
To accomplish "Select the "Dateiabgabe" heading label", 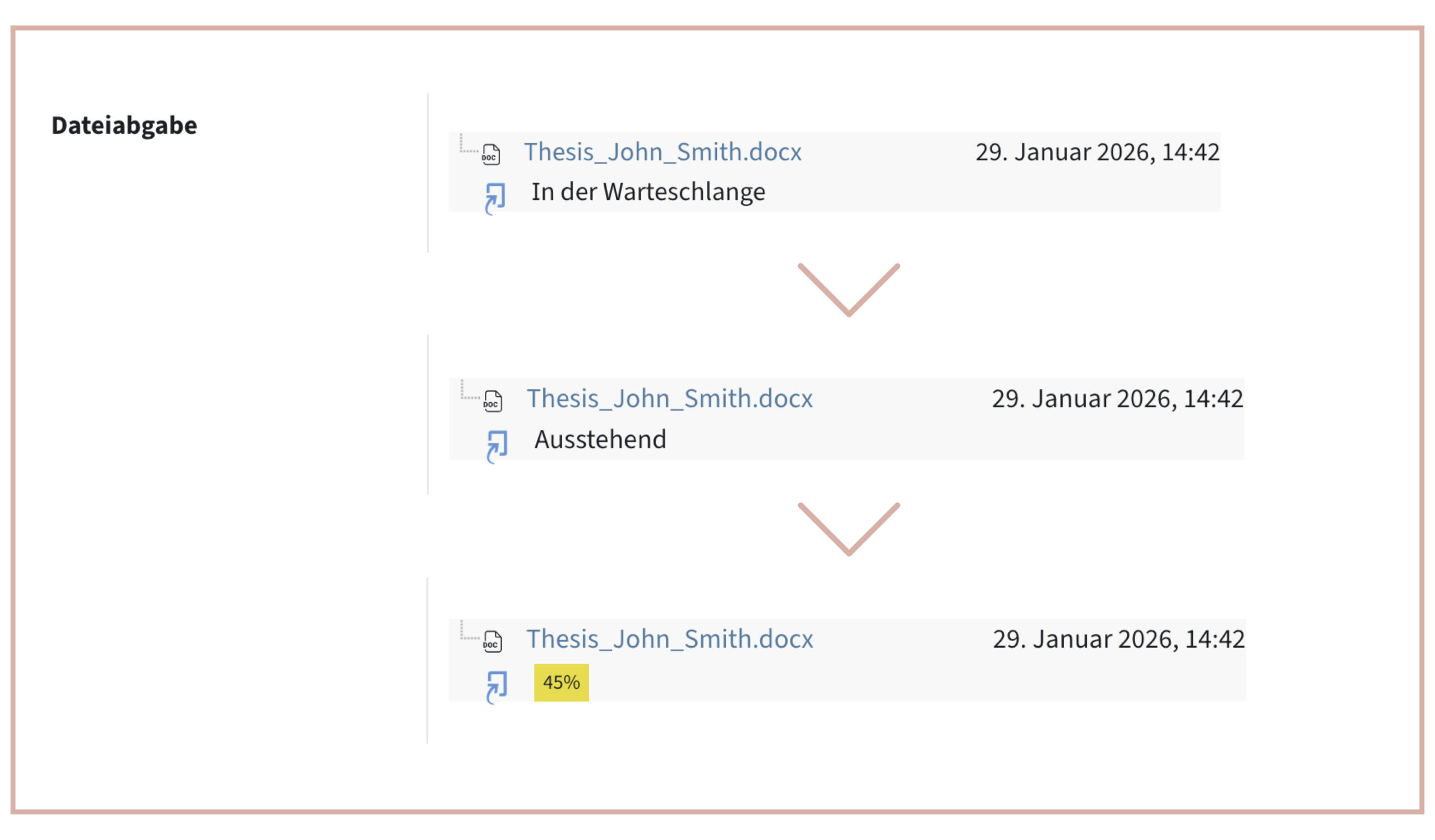I will coord(124,125).
